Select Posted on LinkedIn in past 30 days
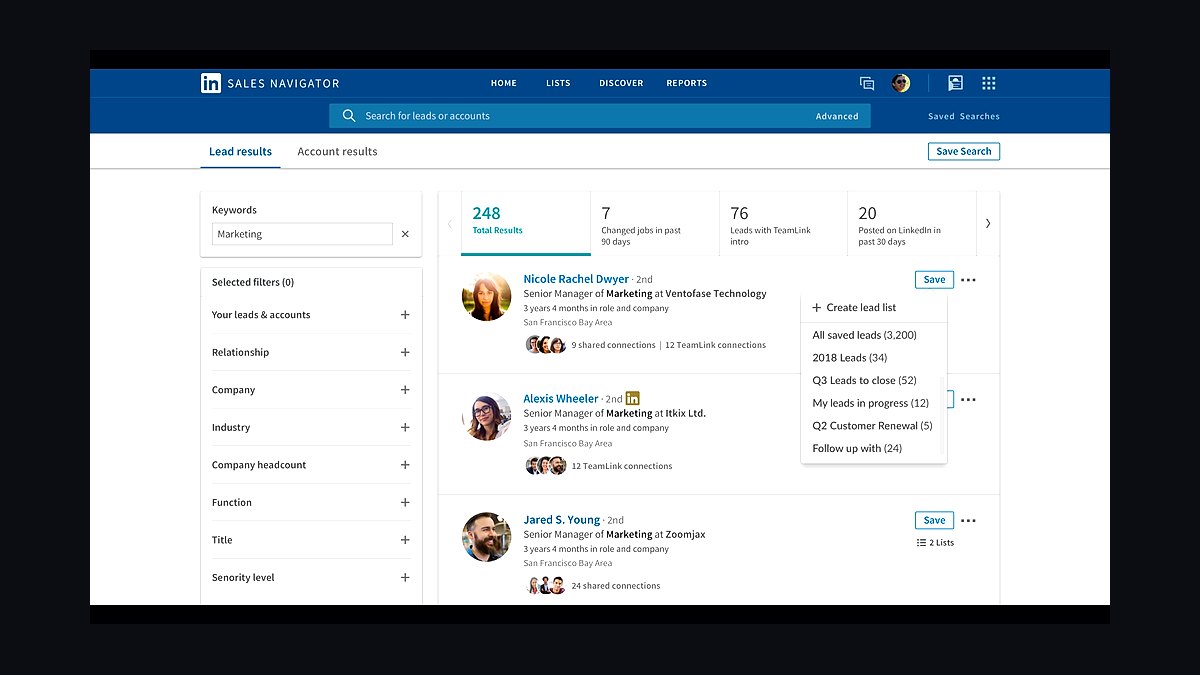 (911, 223)
